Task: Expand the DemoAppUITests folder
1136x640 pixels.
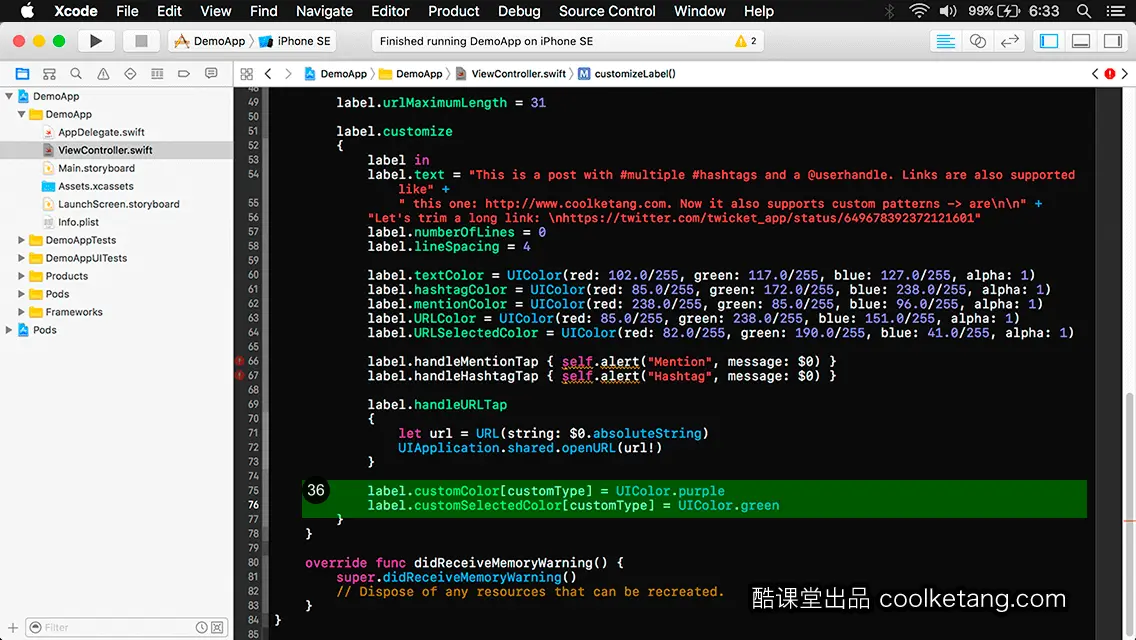Action: coord(21,258)
